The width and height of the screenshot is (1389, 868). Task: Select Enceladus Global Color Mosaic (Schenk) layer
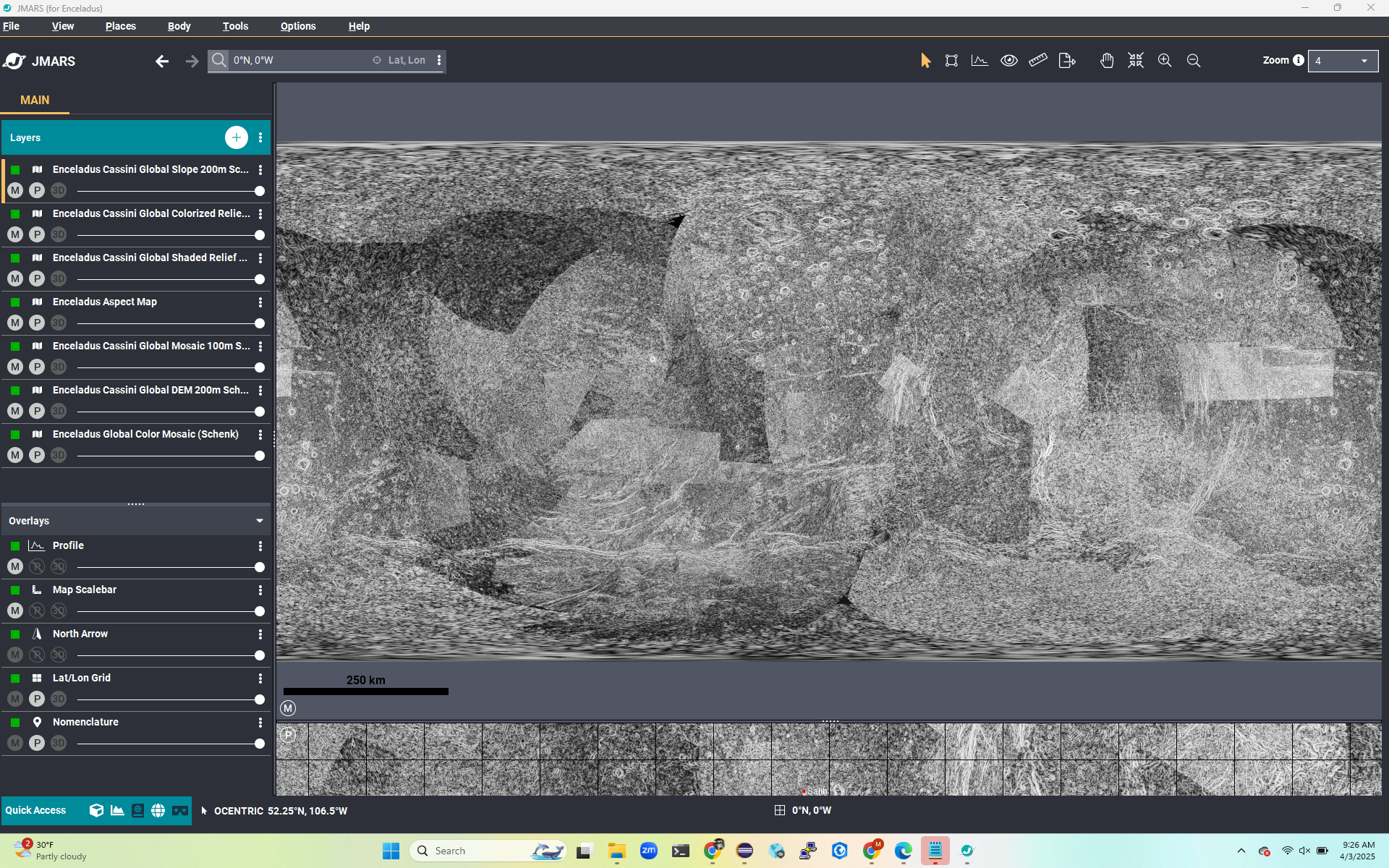(x=145, y=434)
